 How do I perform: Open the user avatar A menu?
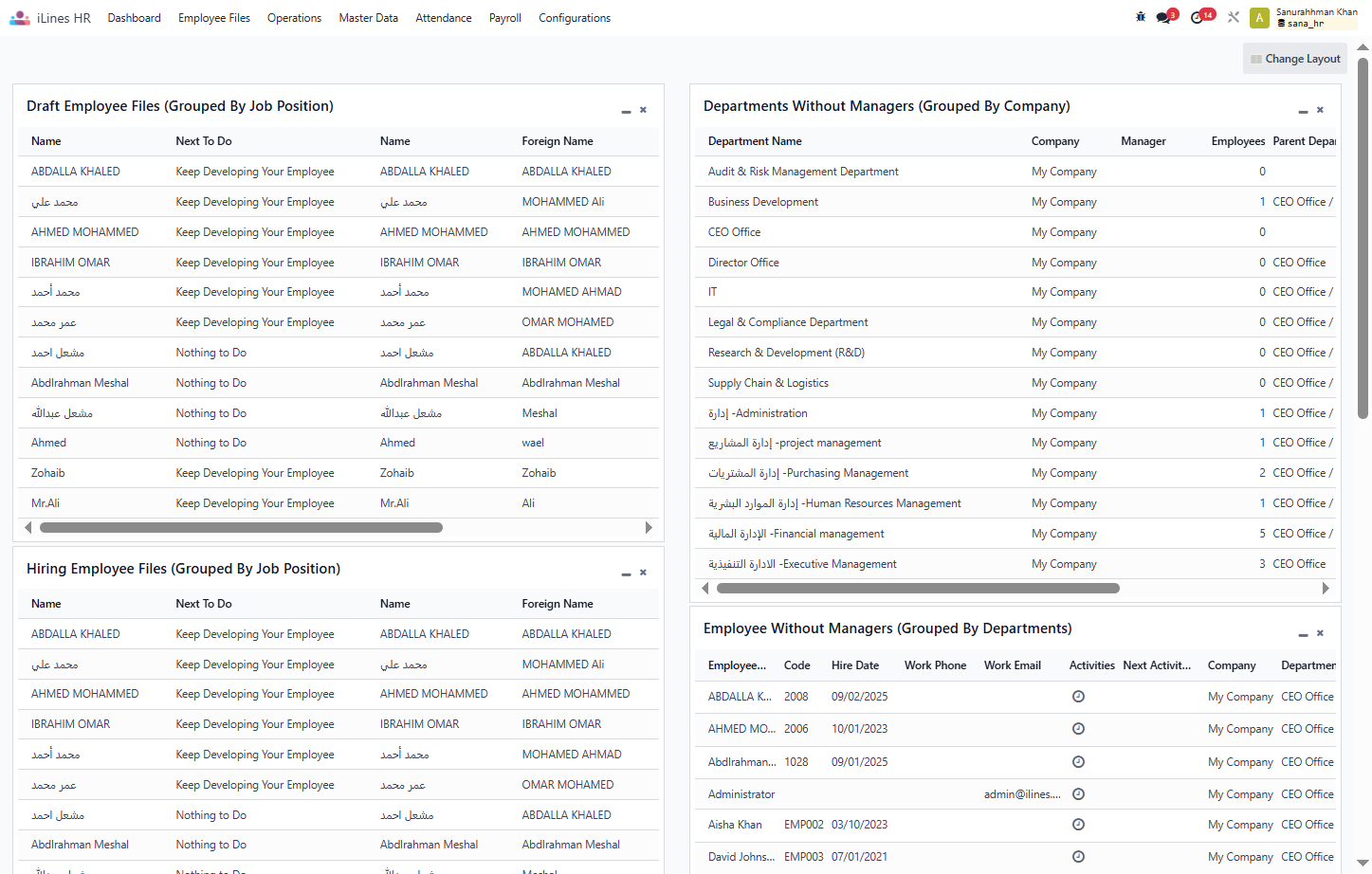coord(1259,18)
